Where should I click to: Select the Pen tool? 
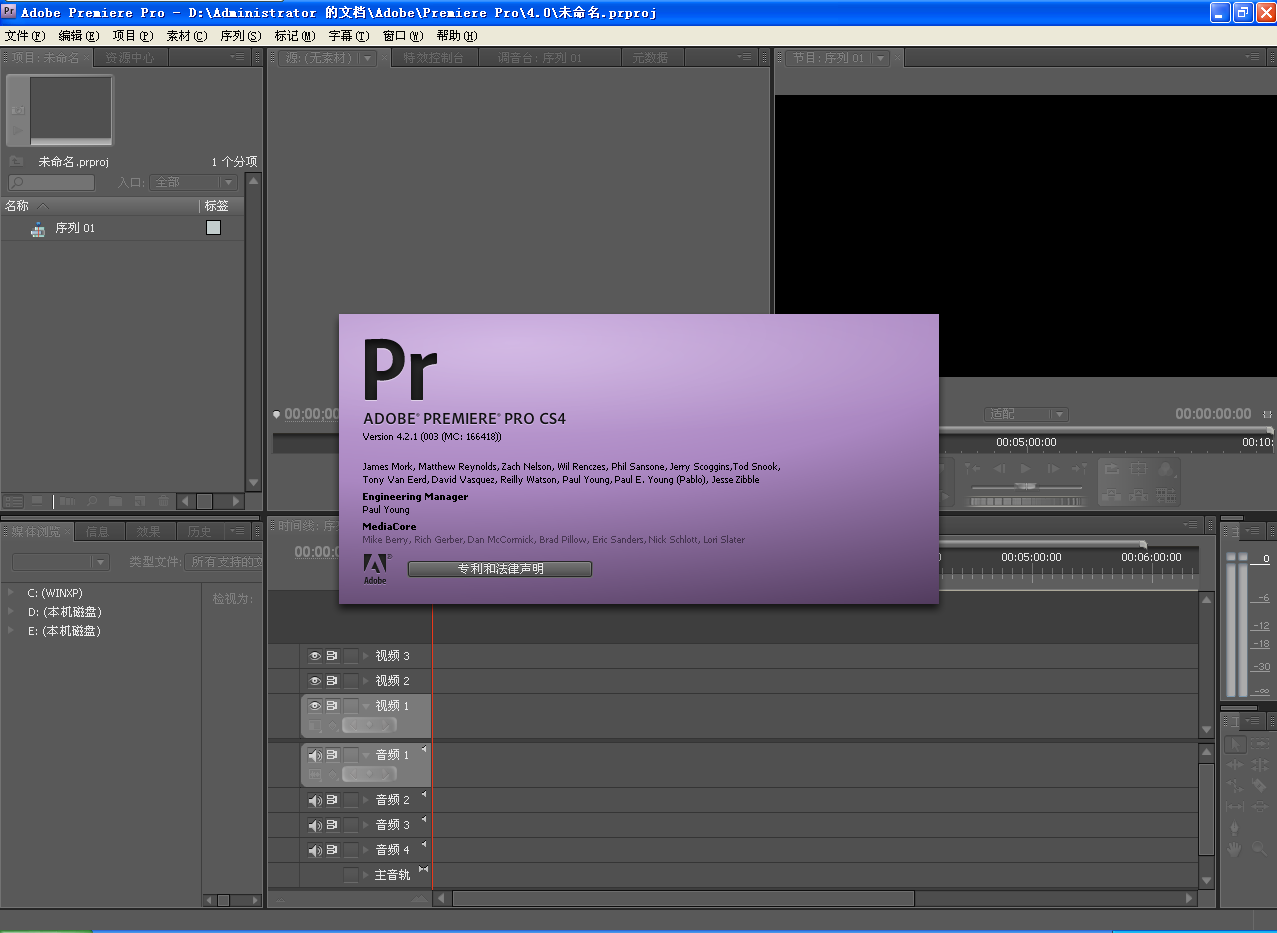(x=1235, y=827)
